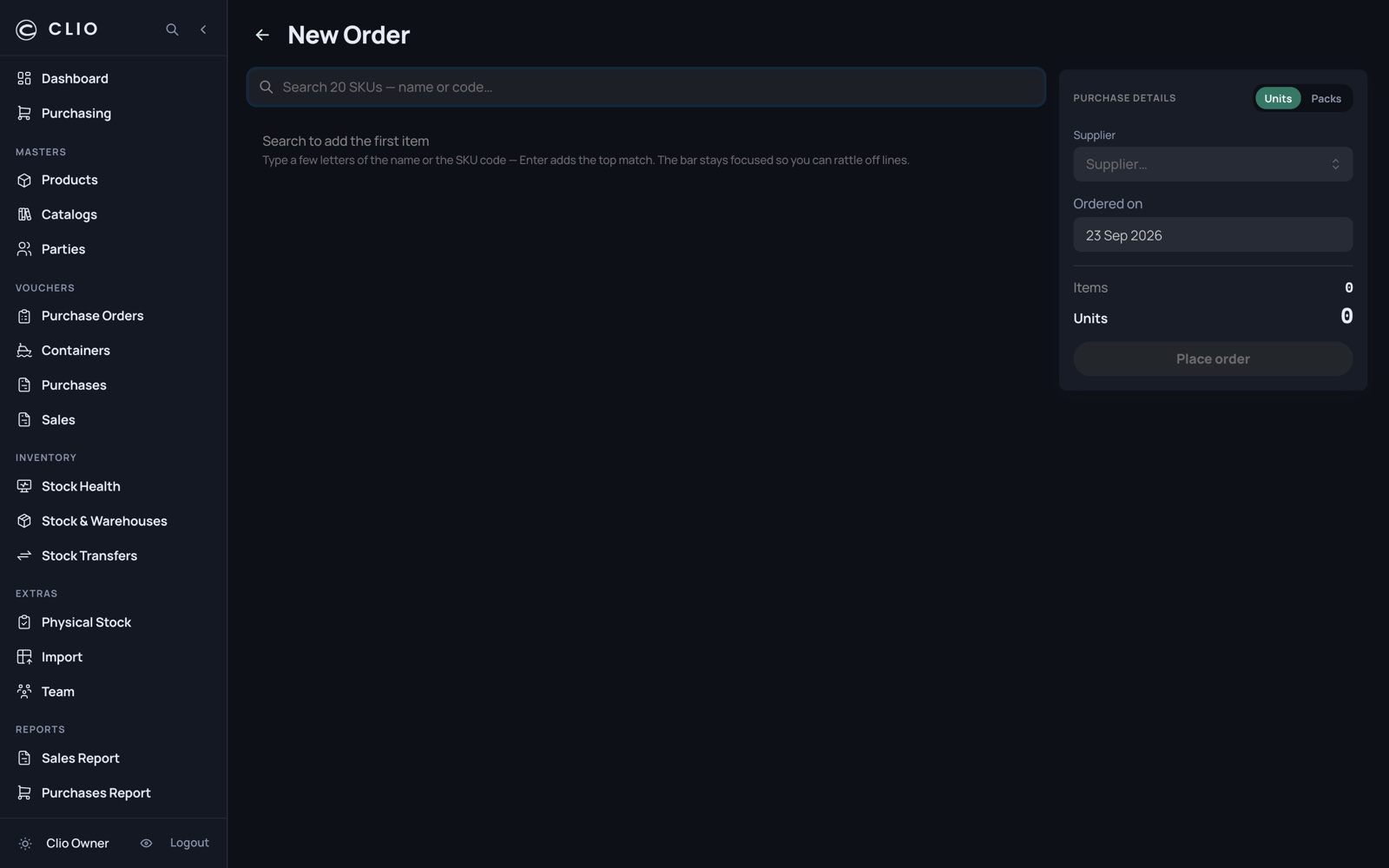Image resolution: width=1389 pixels, height=868 pixels.
Task: Open the Supplier dropdown
Action: coord(1213,165)
